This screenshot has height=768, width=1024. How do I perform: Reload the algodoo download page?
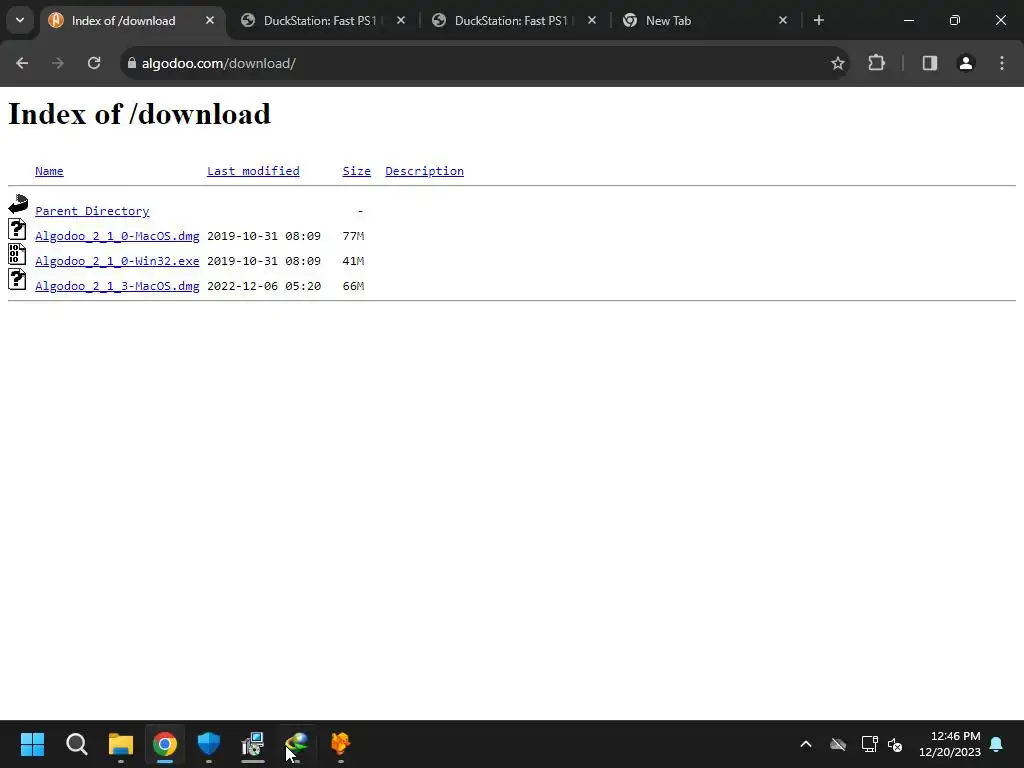(94, 63)
